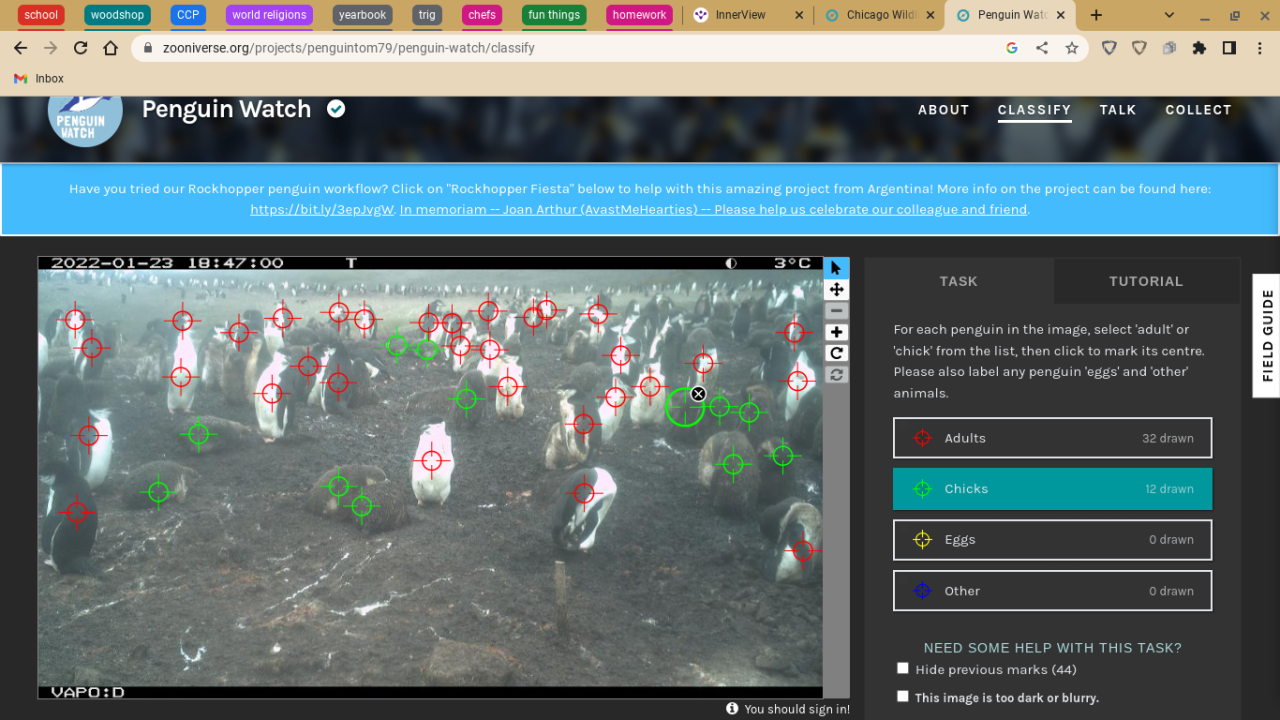Click the 'NEED SOME HELP WITH THIS TASK?' heading
Screen dimensions: 1280x720
pos(1052,647)
